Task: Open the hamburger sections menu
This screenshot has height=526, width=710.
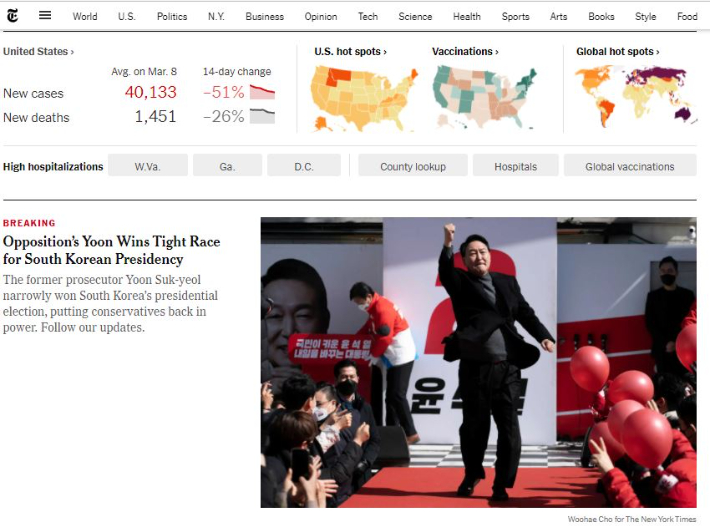Action: (x=45, y=15)
